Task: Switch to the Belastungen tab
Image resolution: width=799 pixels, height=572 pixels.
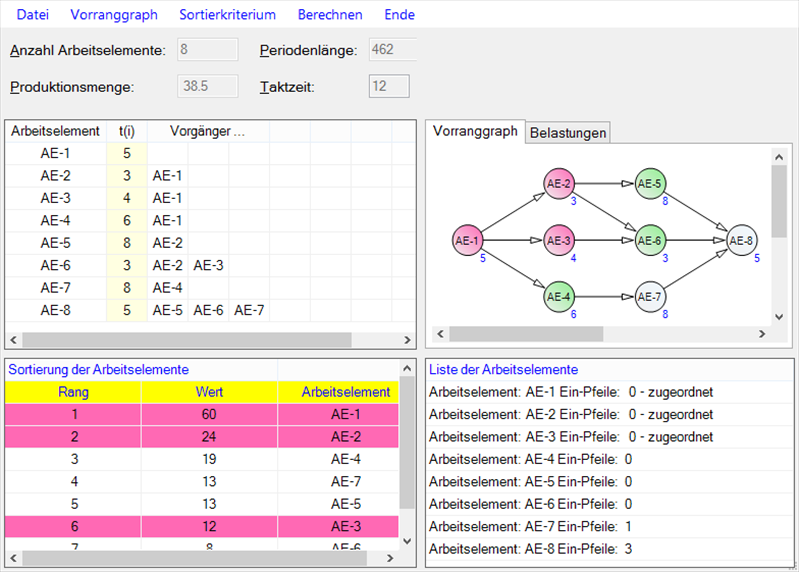Action: [567, 133]
